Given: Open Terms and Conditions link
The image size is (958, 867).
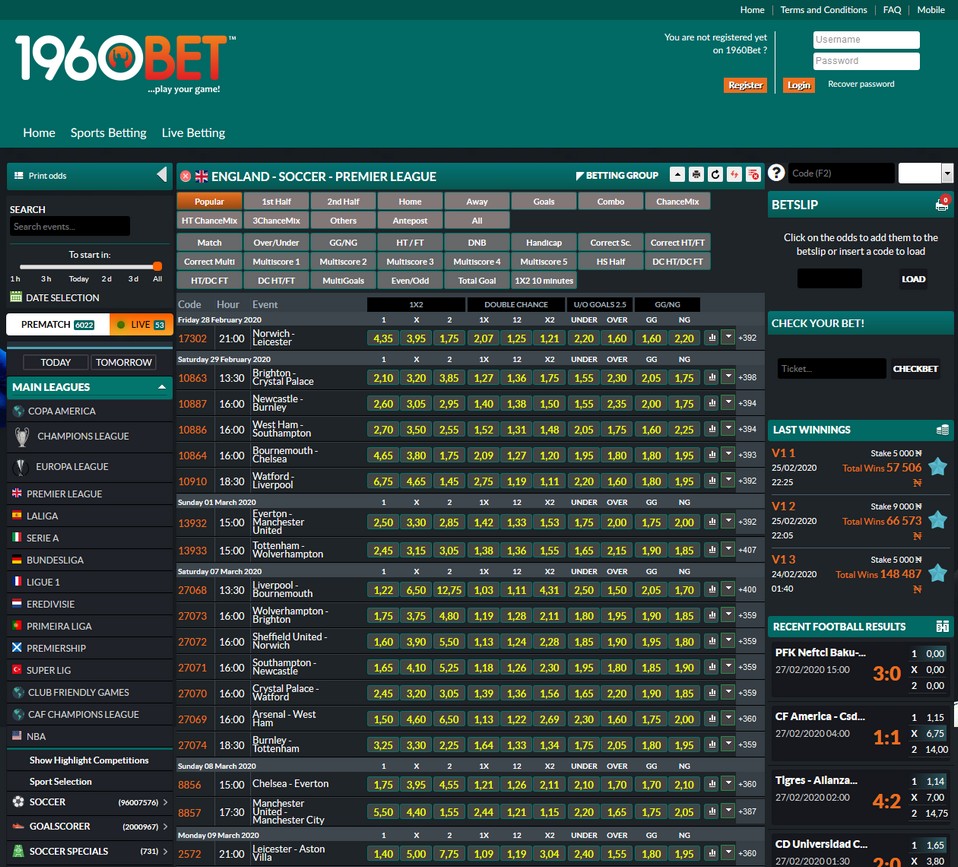Looking at the screenshot, I should point(824,10).
